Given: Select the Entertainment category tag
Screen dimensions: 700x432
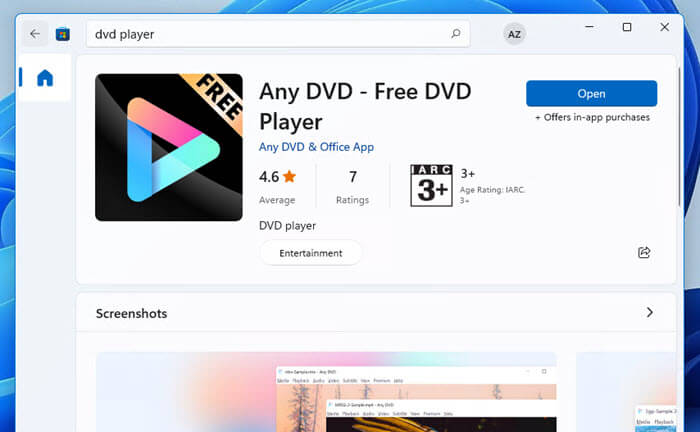Looking at the screenshot, I should coord(311,253).
